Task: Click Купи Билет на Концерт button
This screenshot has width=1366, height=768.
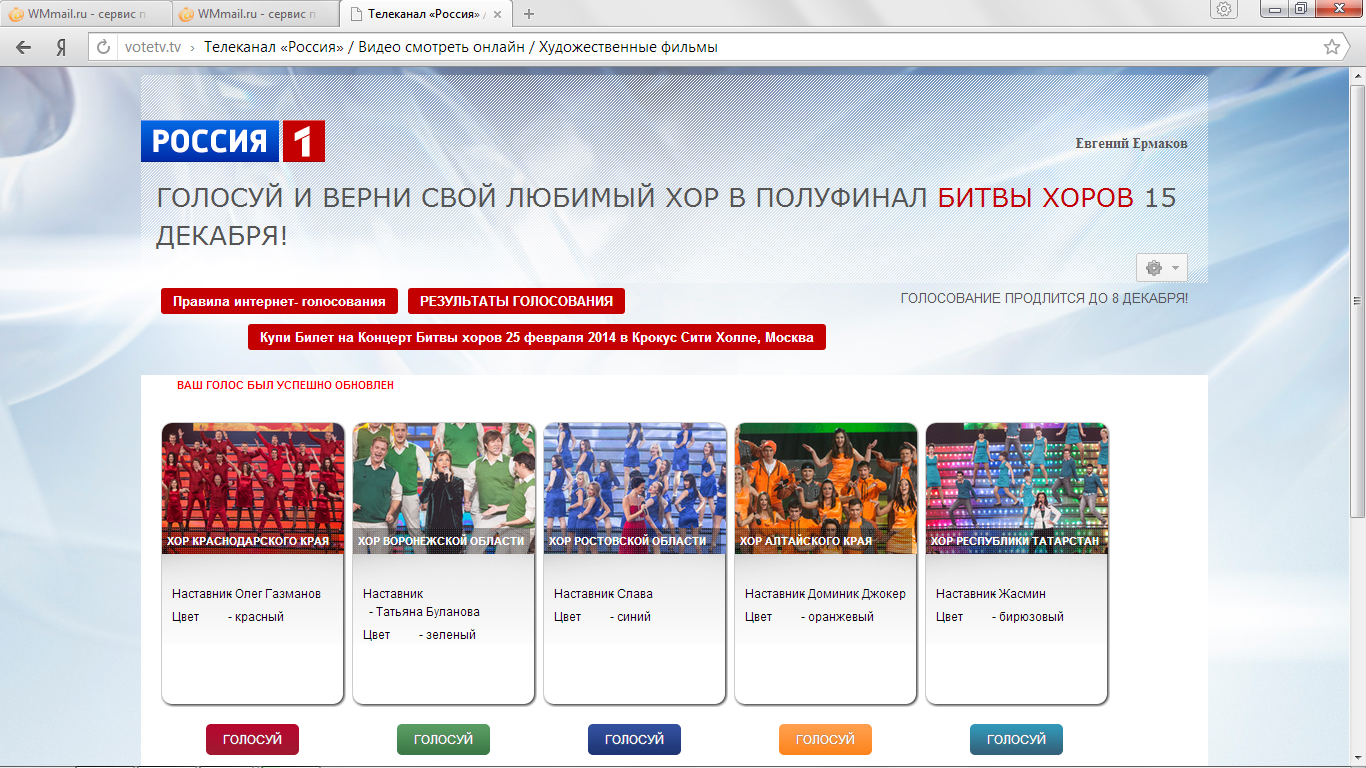Action: point(537,338)
